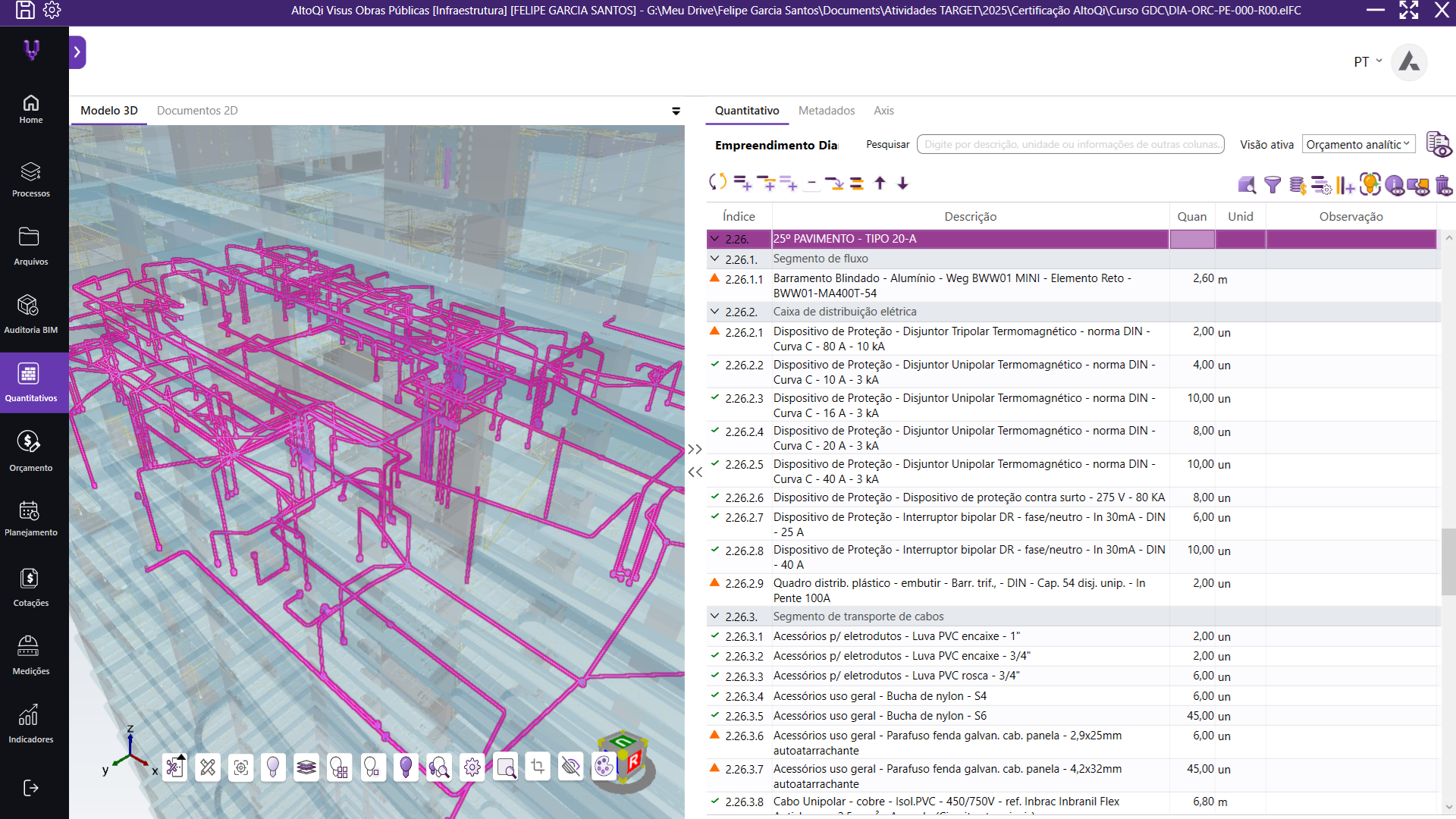Switch to the Metadados tab
Screen dimensions: 1456x819
[x=827, y=111]
